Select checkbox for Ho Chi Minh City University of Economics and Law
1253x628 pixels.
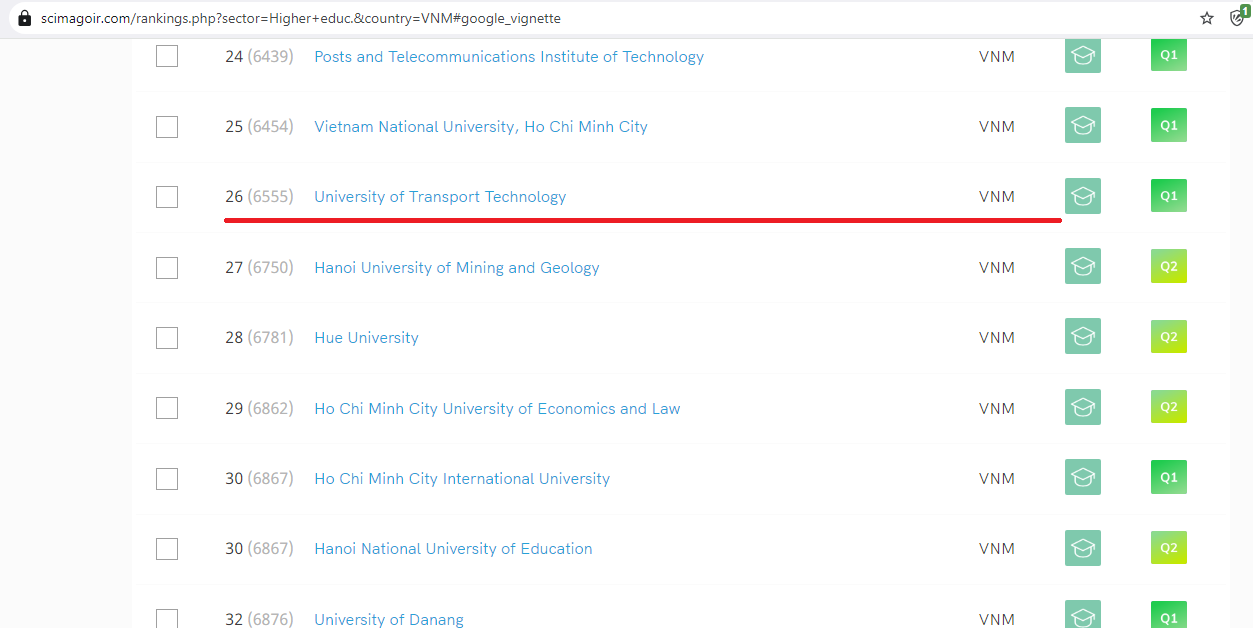click(x=167, y=408)
